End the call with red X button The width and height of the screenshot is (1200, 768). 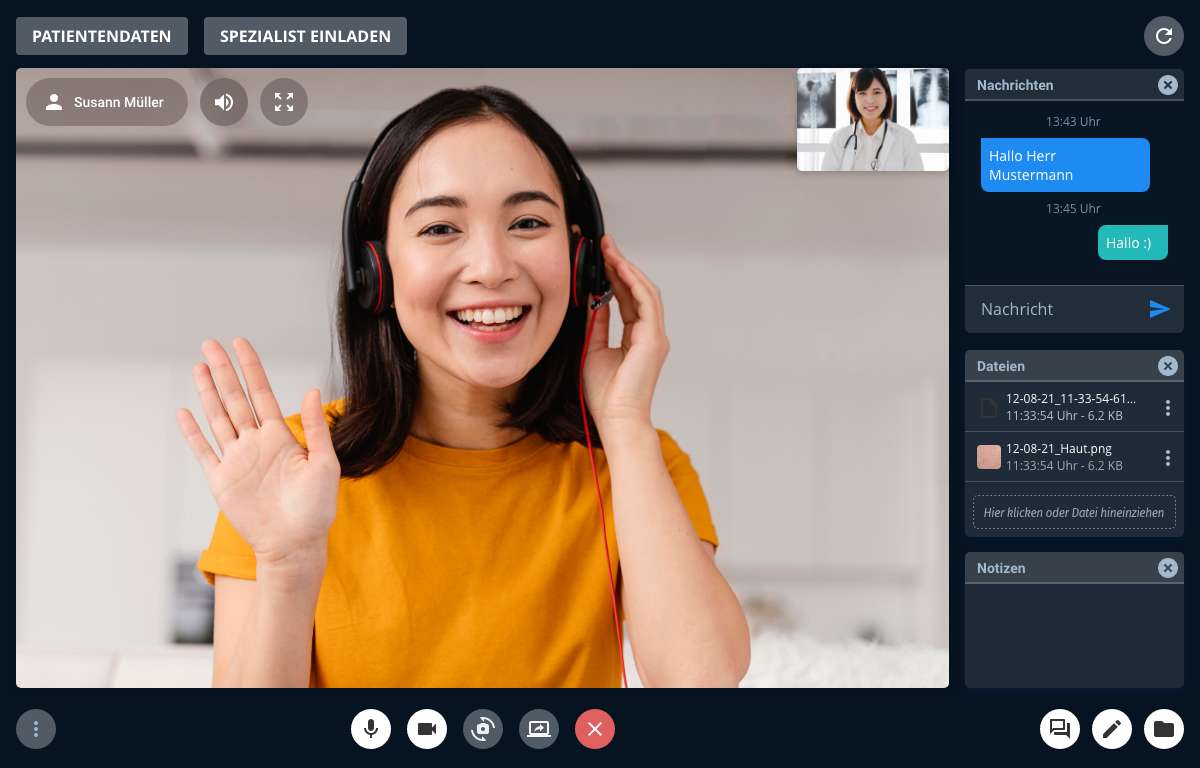click(595, 729)
